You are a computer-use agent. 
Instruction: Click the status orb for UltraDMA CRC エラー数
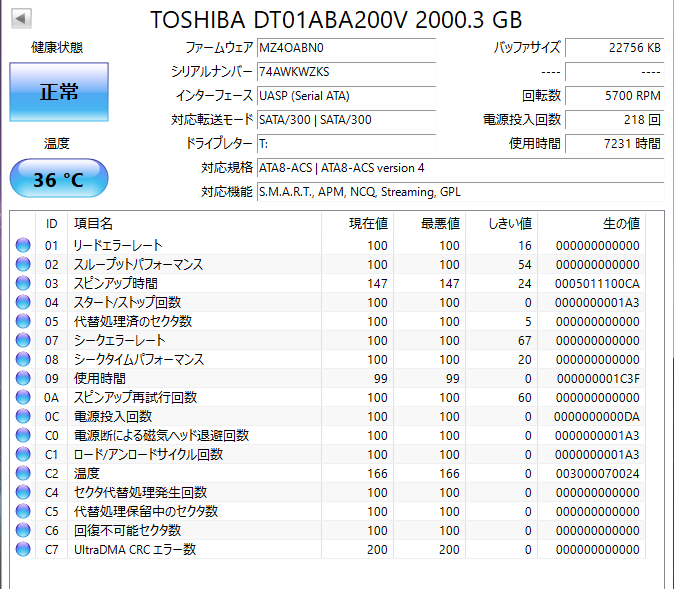click(23, 549)
